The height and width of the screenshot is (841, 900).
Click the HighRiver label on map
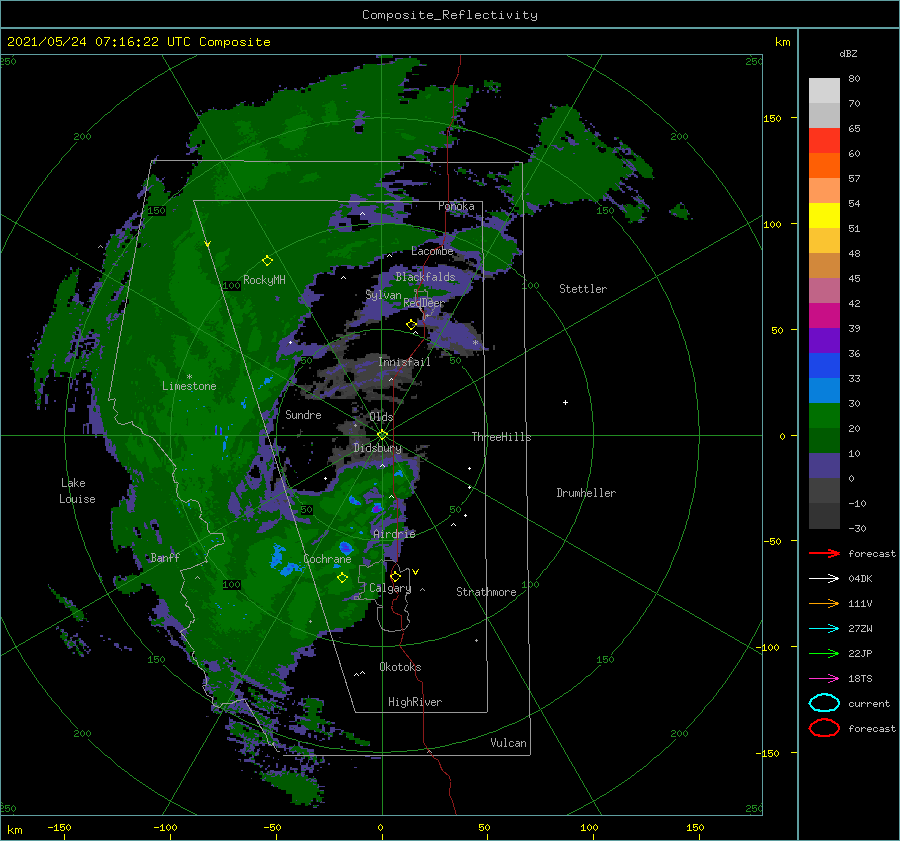click(415, 702)
